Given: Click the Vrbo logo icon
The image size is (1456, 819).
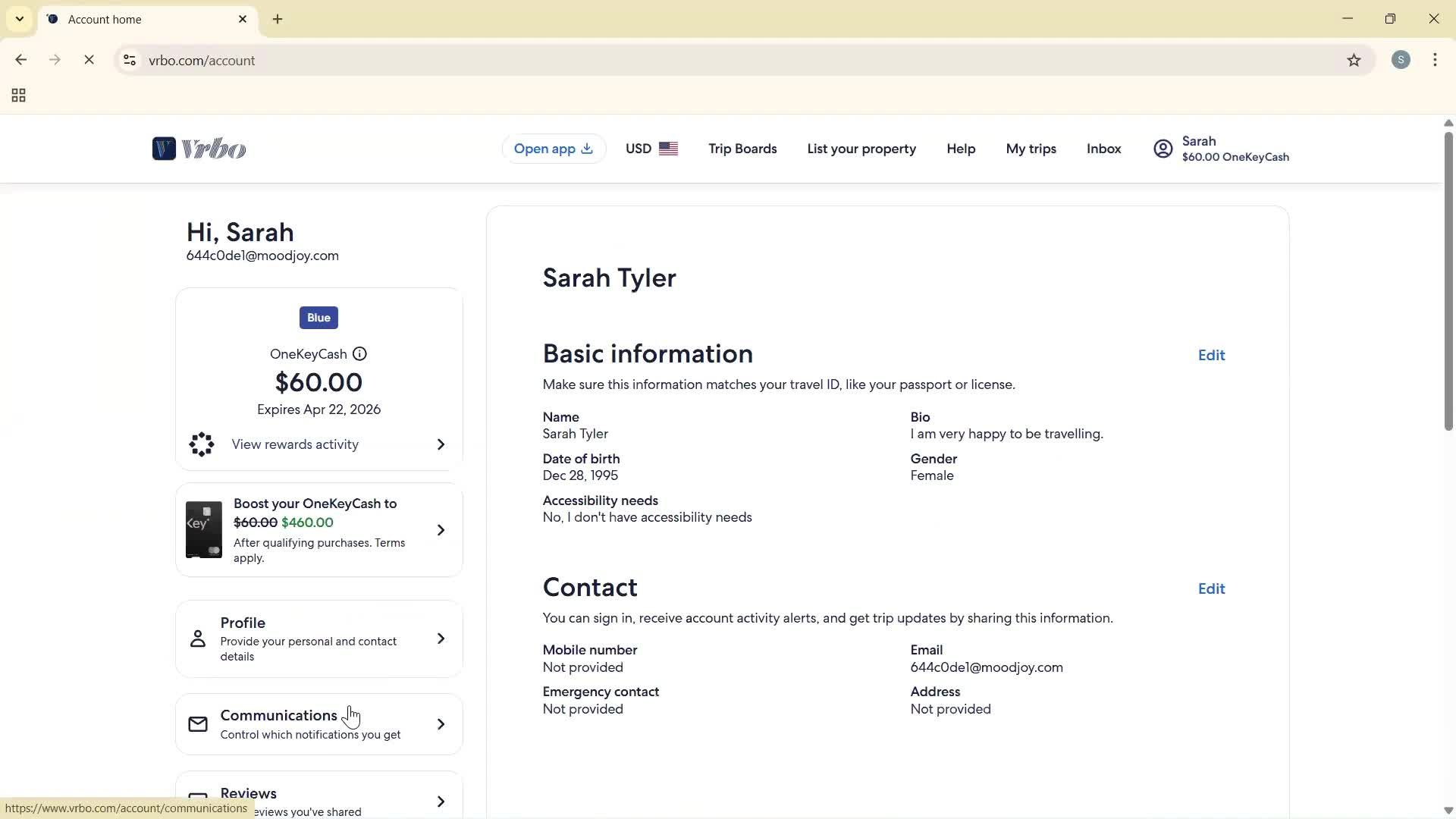Looking at the screenshot, I should click(x=164, y=149).
